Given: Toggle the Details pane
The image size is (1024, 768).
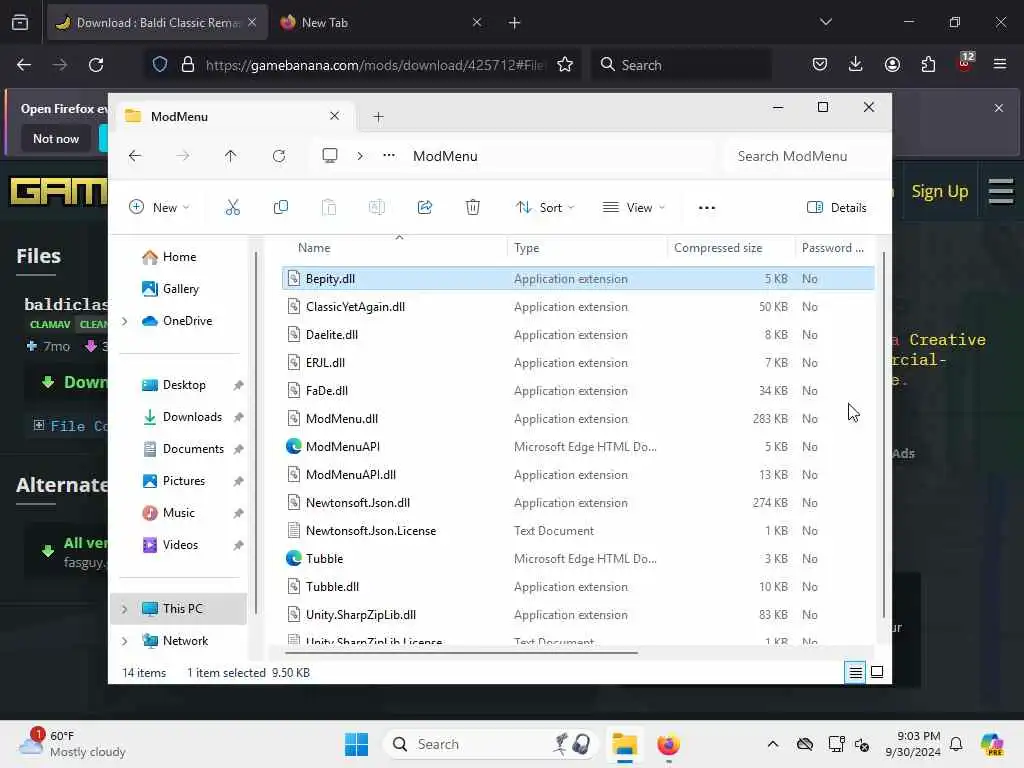Looking at the screenshot, I should tap(837, 208).
